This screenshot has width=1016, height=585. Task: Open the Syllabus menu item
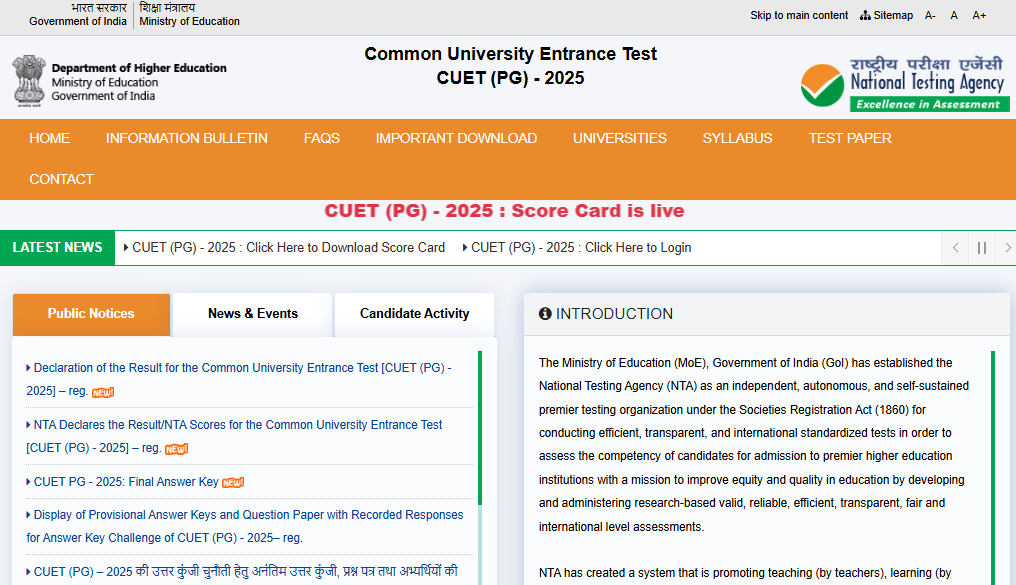[737, 139]
